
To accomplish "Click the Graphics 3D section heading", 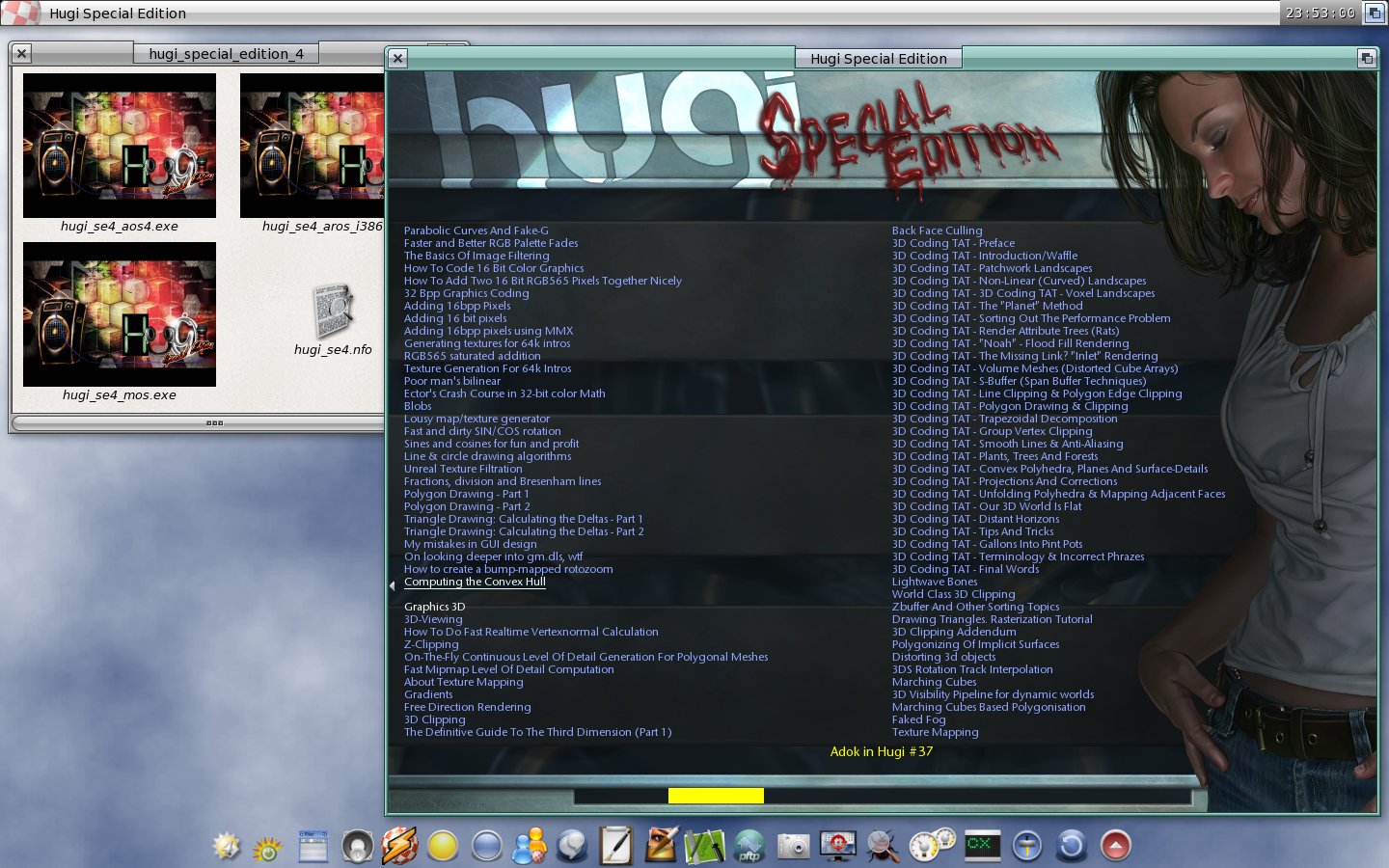I will [x=435, y=607].
